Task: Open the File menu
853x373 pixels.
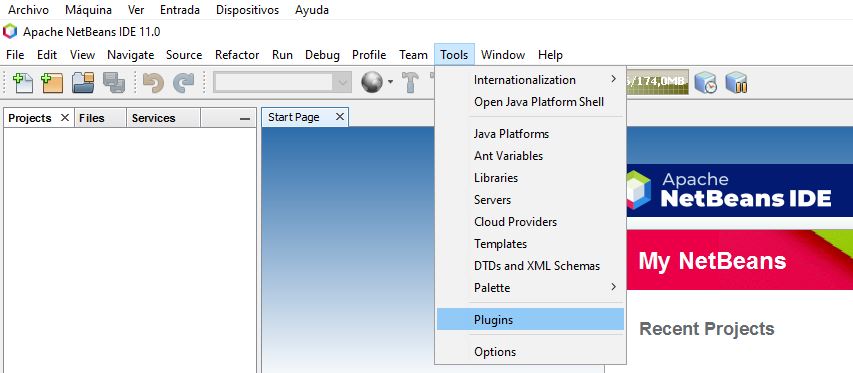Action: [15, 55]
